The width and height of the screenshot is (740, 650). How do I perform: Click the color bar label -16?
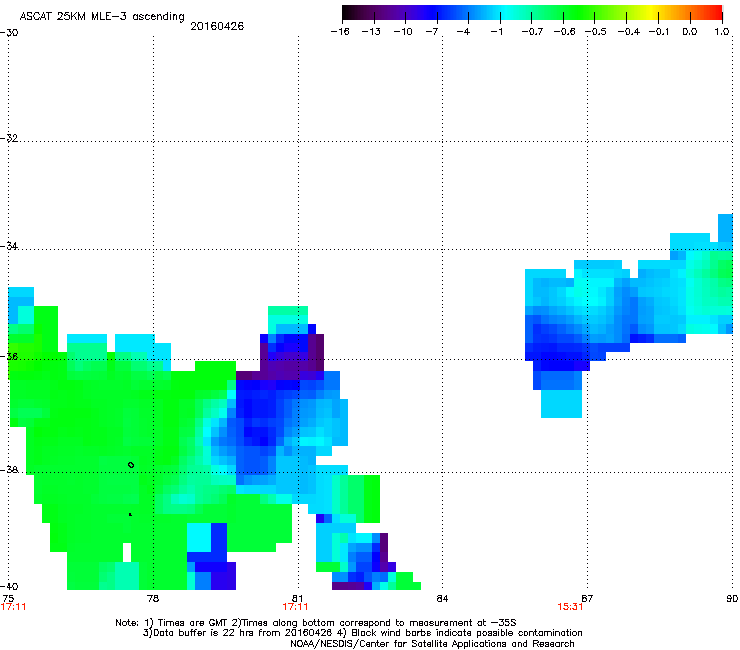[x=340, y=32]
